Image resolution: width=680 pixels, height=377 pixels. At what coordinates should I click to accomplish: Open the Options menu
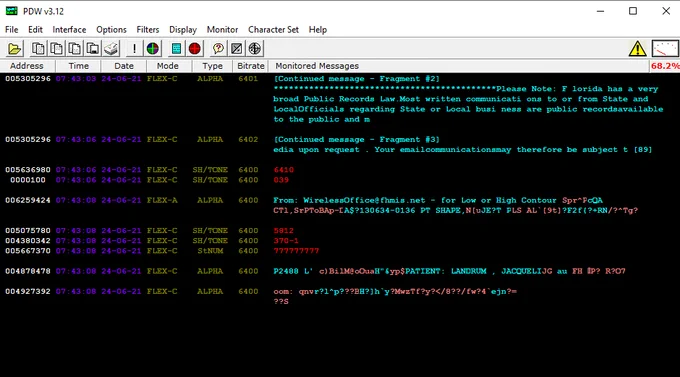coord(111,30)
